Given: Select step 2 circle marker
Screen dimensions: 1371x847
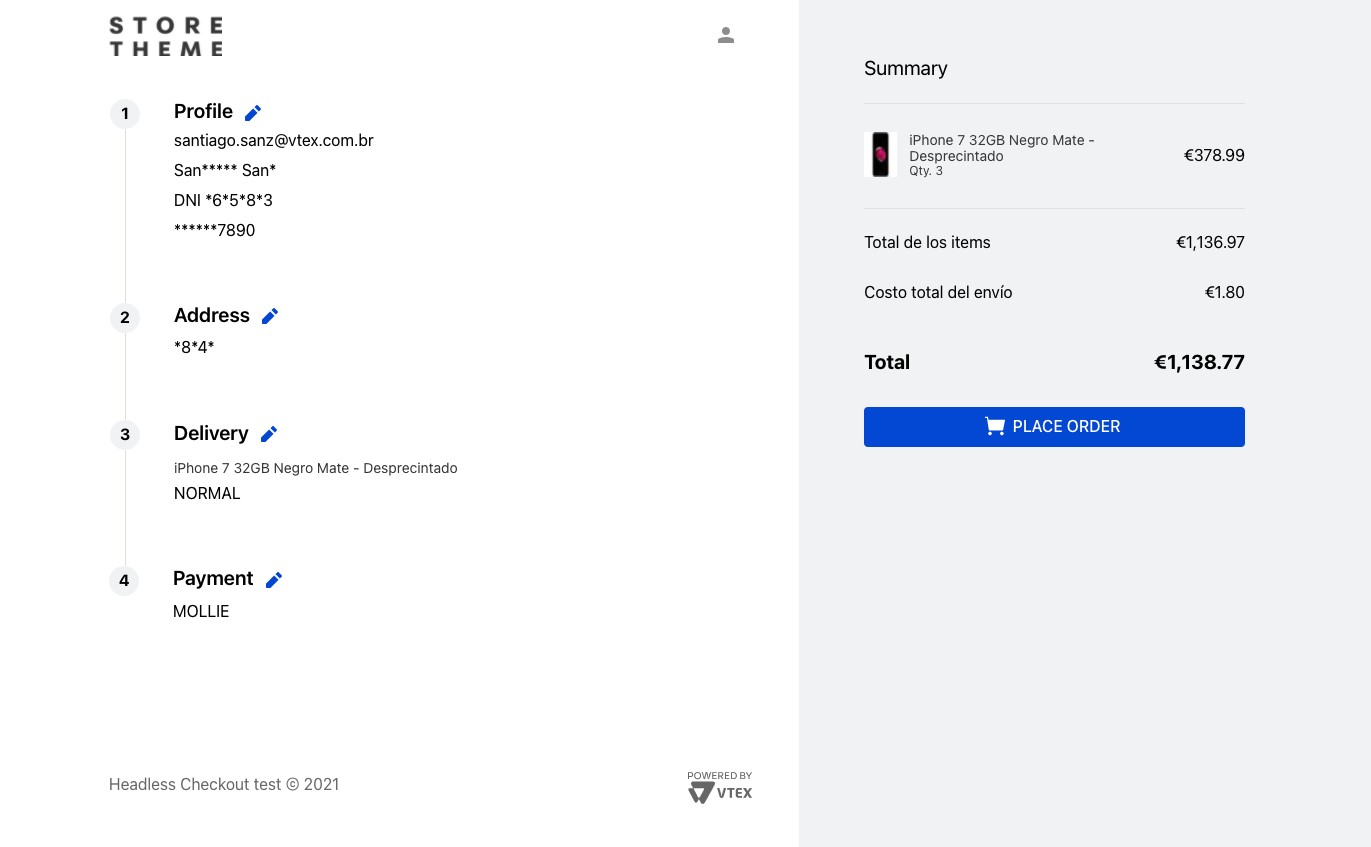Looking at the screenshot, I should point(125,318).
